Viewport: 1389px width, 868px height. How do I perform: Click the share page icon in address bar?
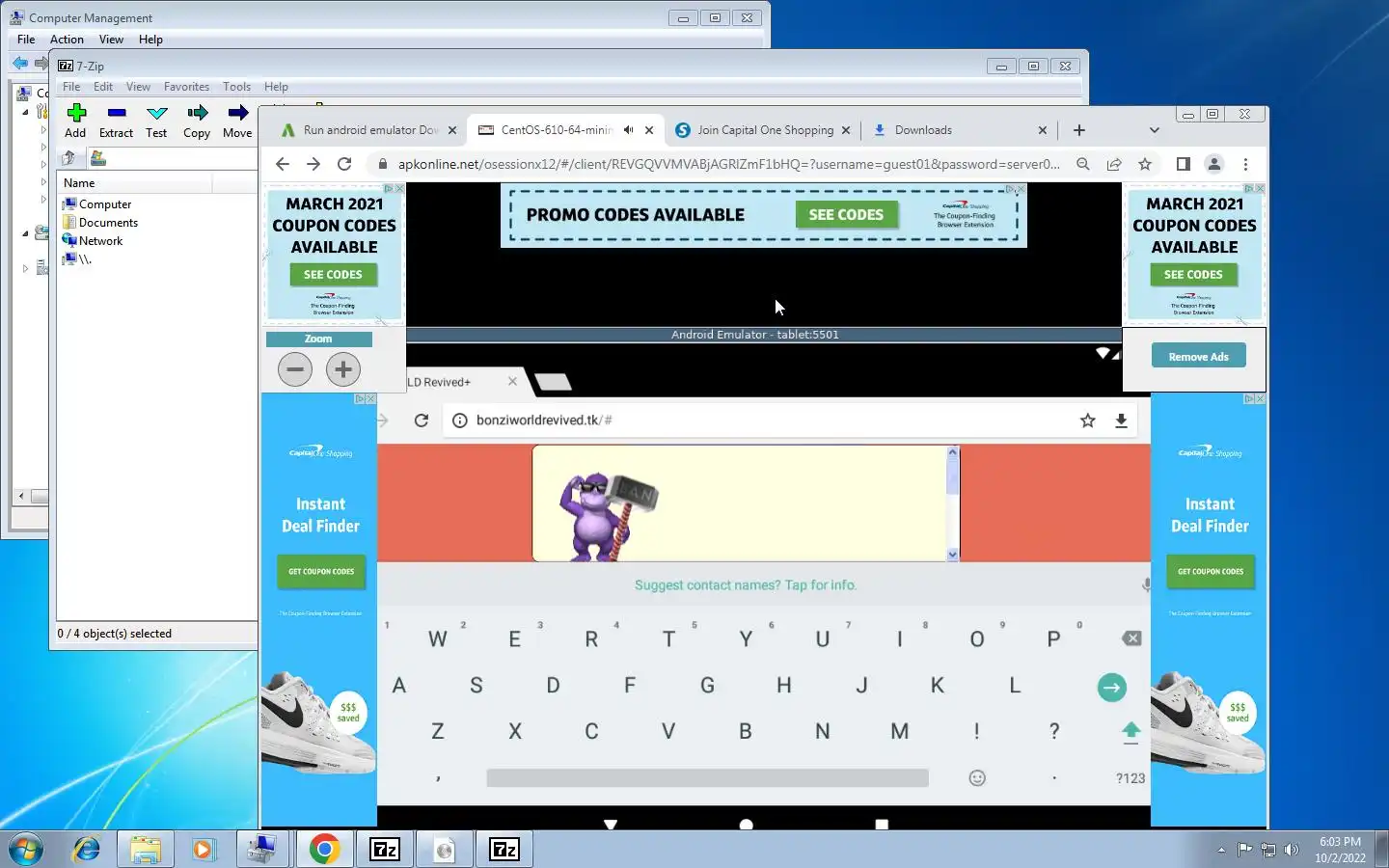point(1114,164)
